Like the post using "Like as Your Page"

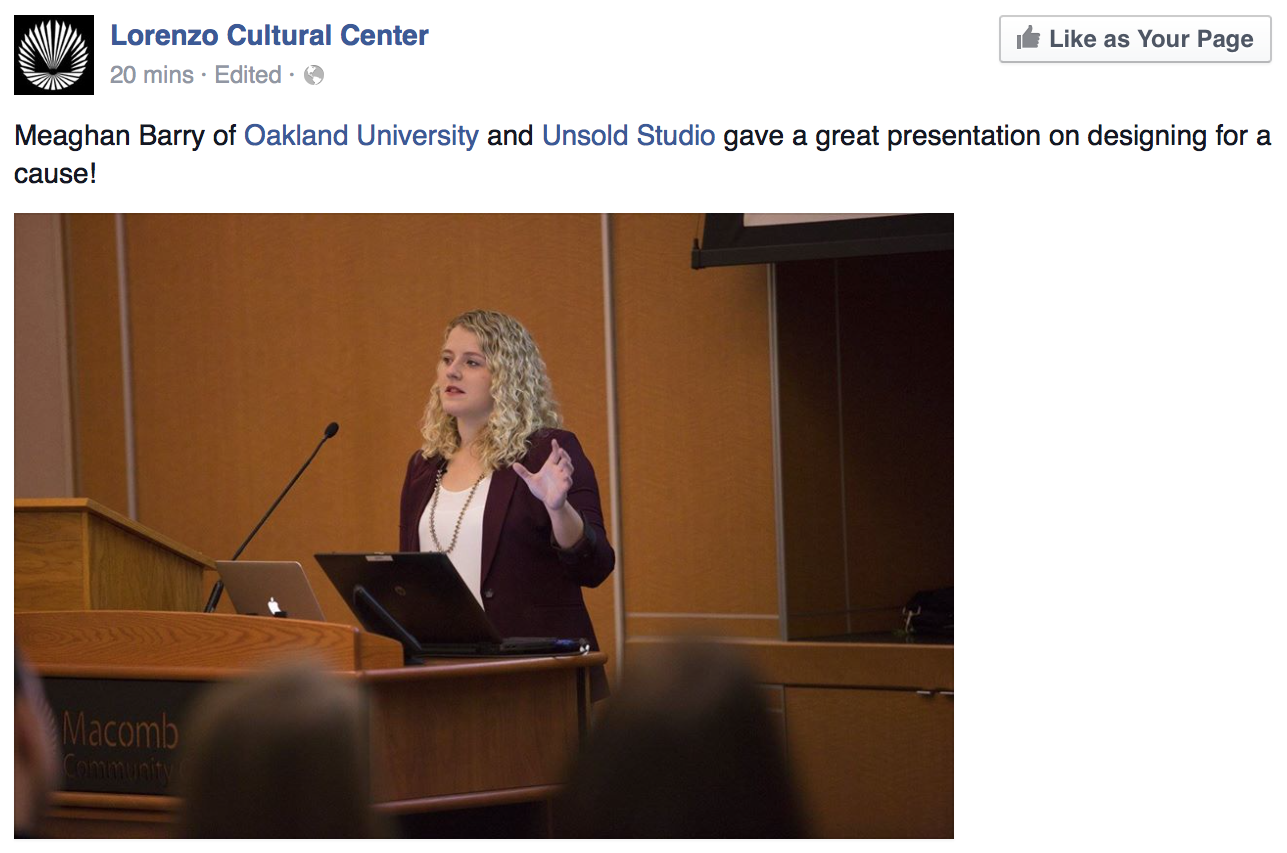tap(1135, 39)
